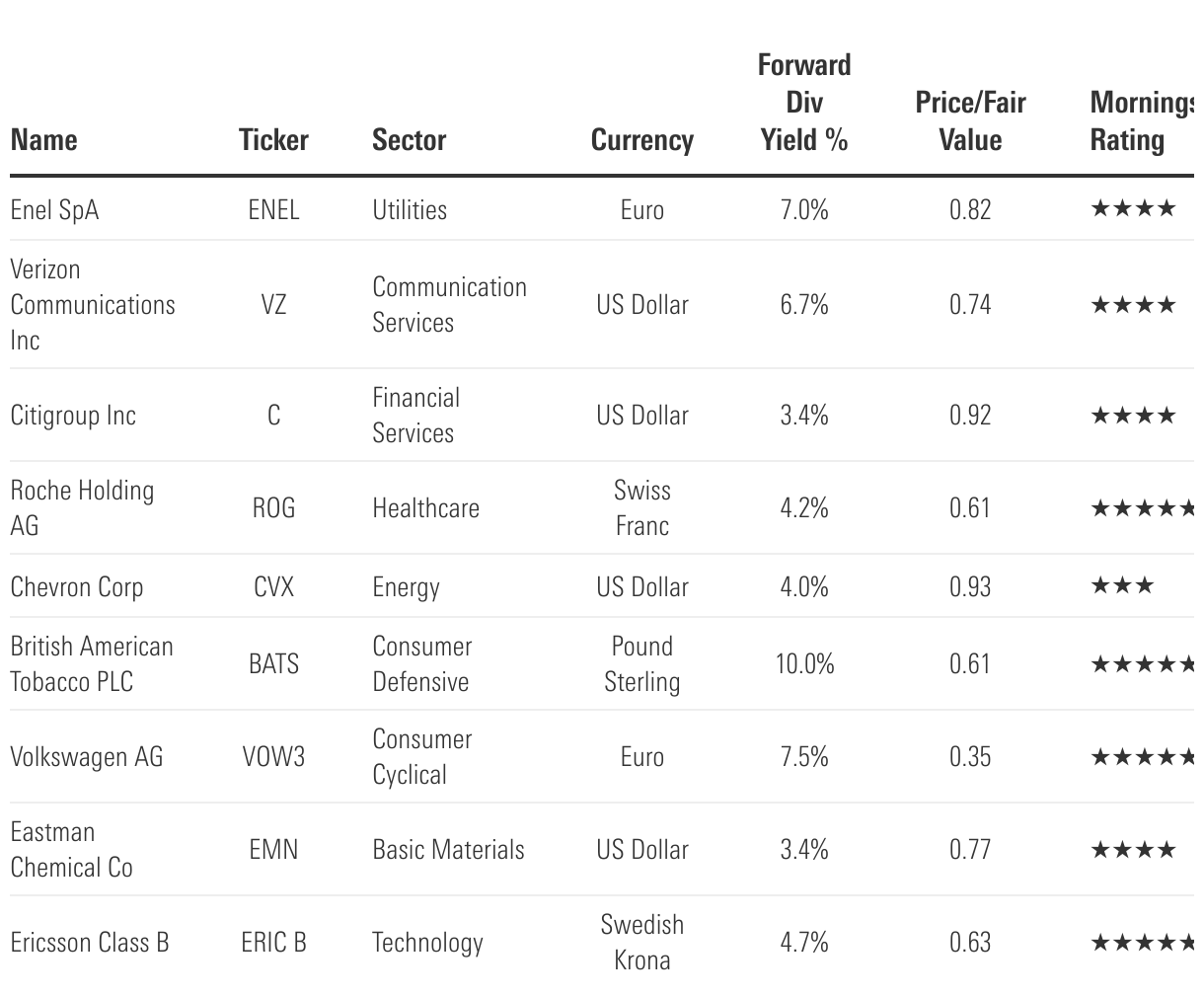Select Chevron's 0.93 price/fair value cell
This screenshot has height=997, width=1204.
(x=970, y=587)
